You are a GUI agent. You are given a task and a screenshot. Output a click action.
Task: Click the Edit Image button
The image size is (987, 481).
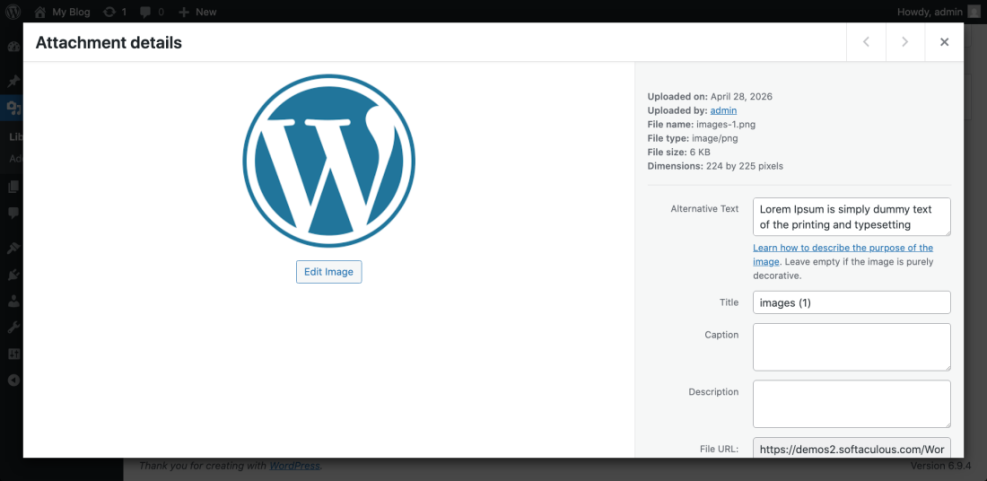click(329, 272)
